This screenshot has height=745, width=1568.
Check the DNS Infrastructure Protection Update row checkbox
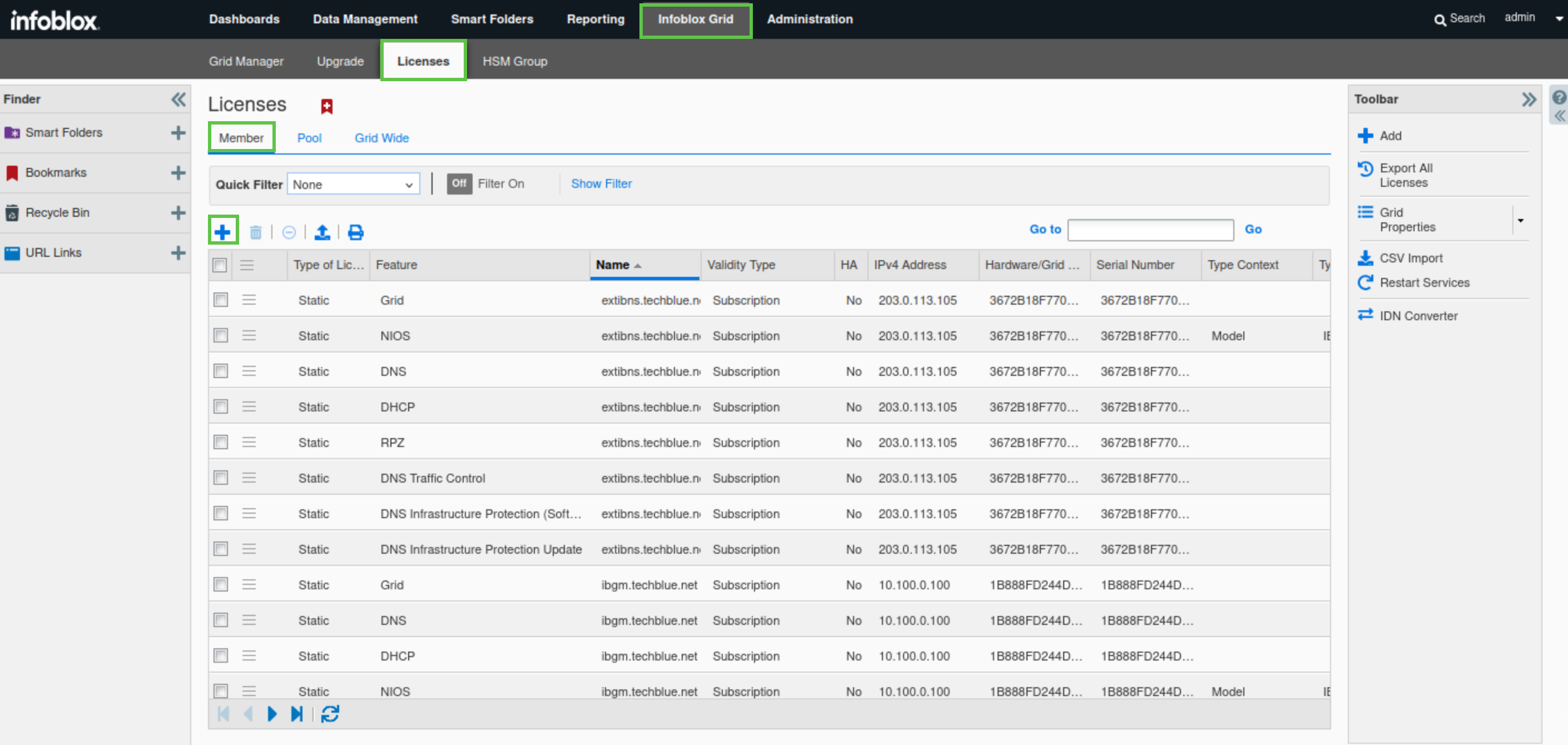coord(220,549)
